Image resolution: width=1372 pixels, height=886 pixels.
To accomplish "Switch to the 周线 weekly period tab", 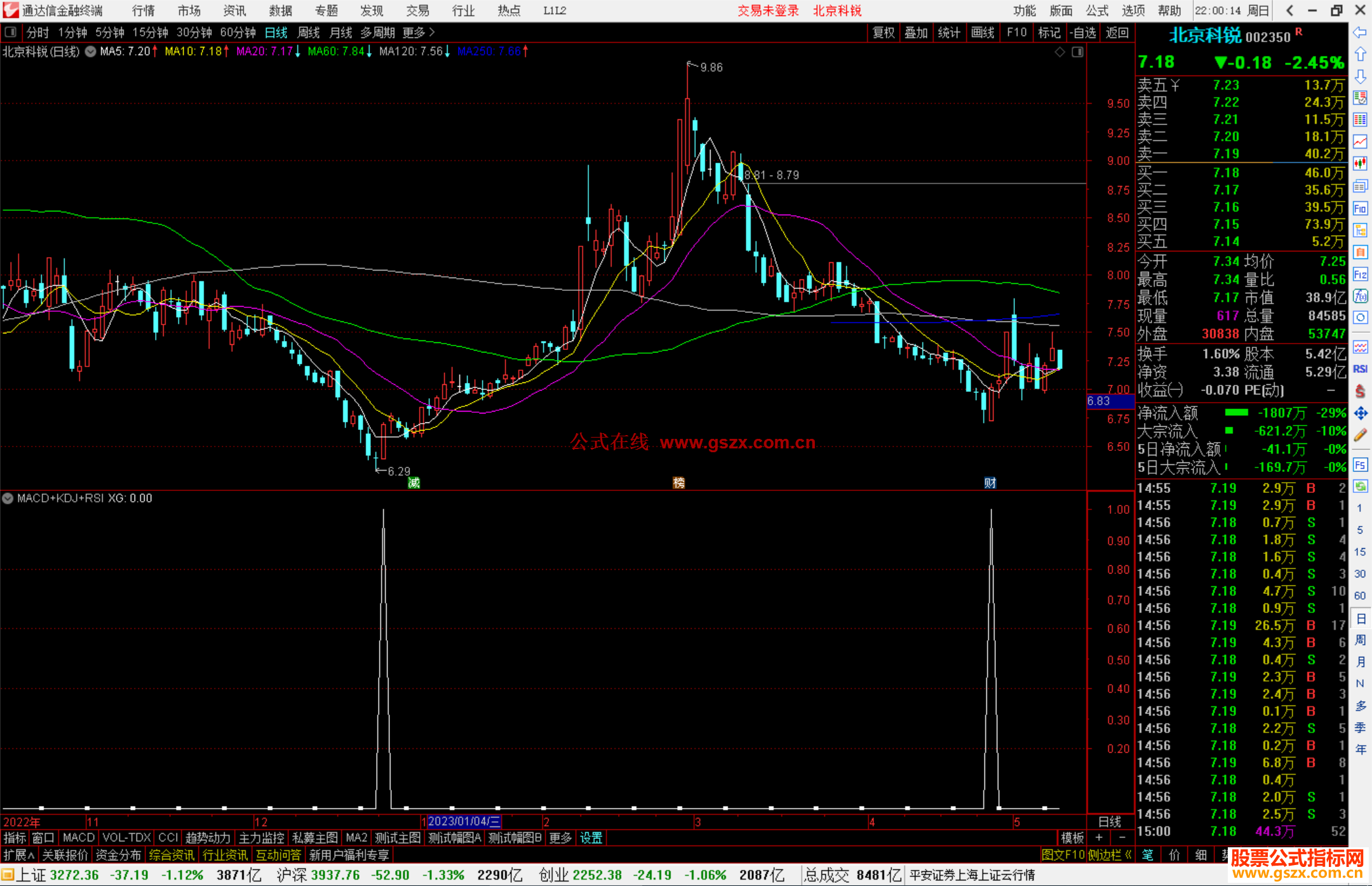I will pyautogui.click(x=309, y=32).
